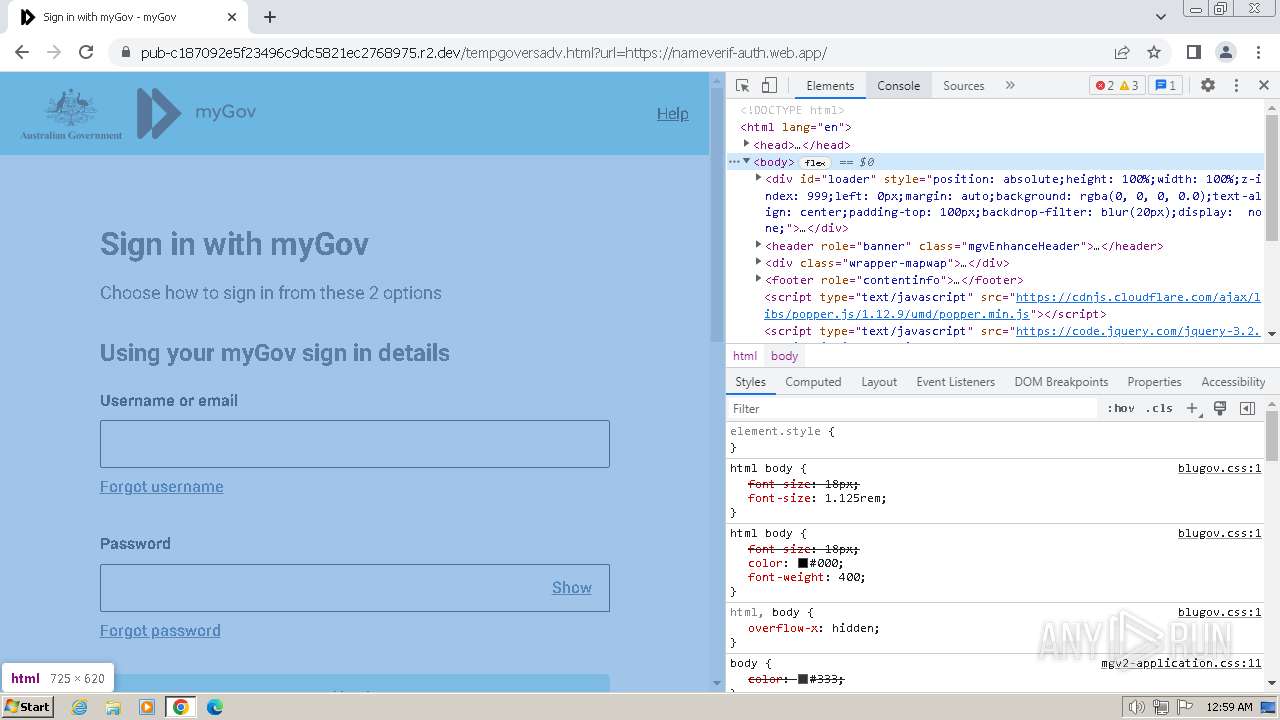The height and width of the screenshot is (720, 1280).
Task: Click the Australian Government crest logo
Action: coord(71,113)
